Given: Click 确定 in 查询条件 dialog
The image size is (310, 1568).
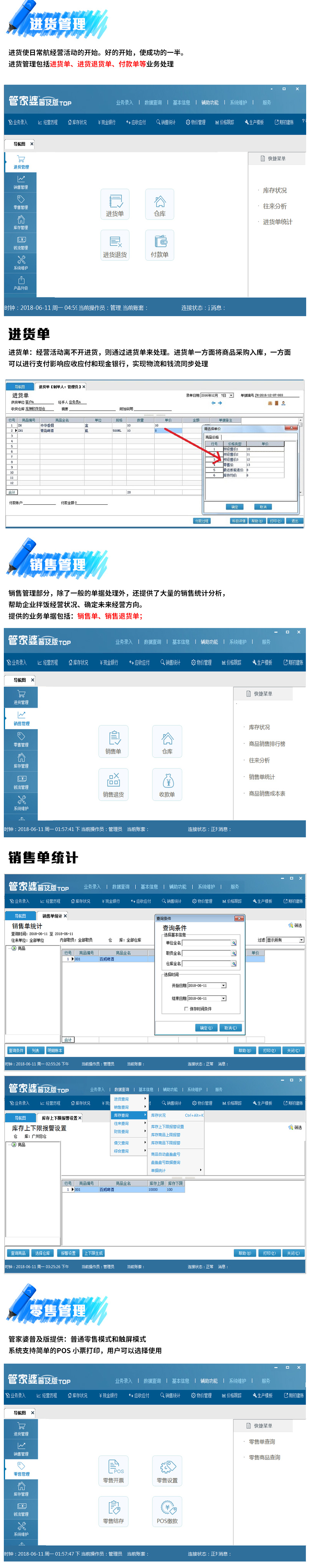Looking at the screenshot, I should 206,1028.
